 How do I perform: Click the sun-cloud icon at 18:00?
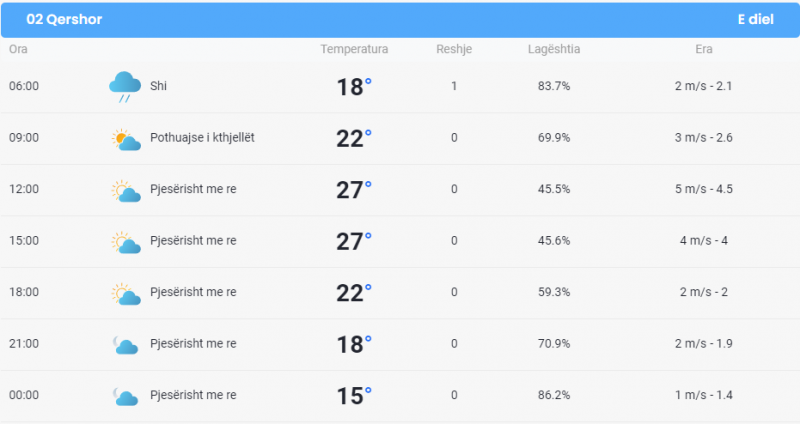pos(126,294)
